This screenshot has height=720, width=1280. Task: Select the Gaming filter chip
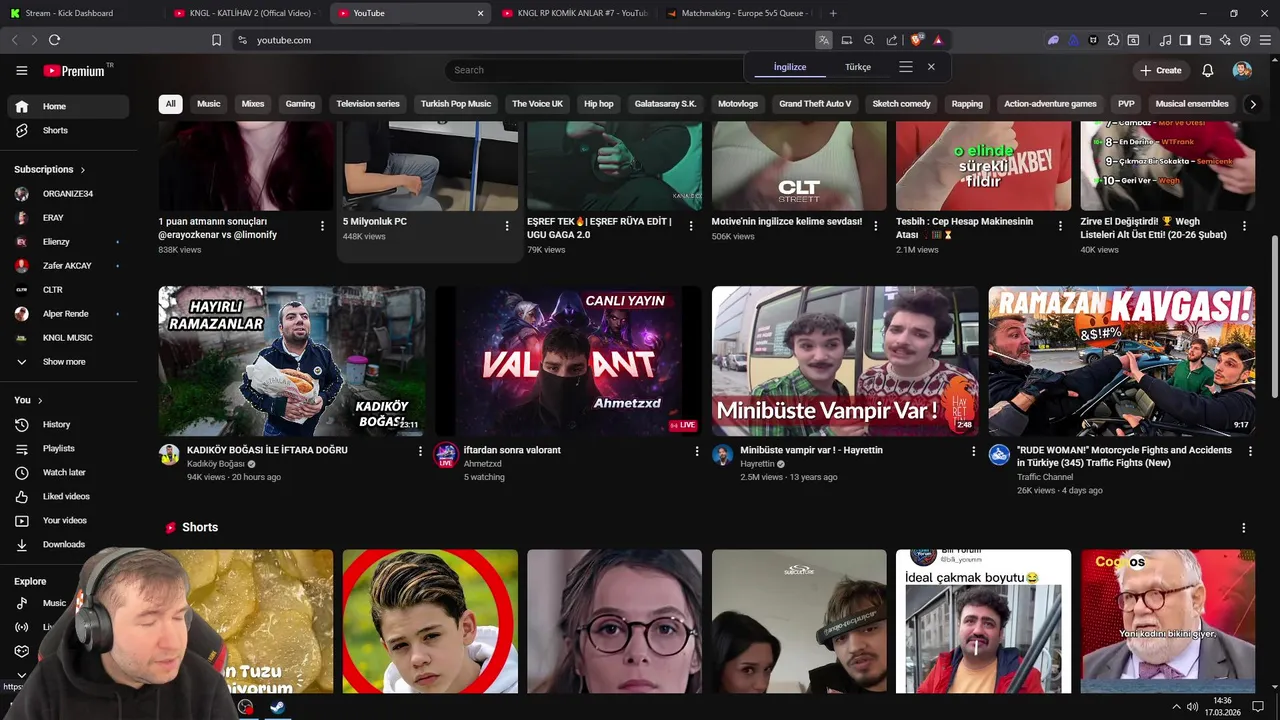point(300,104)
